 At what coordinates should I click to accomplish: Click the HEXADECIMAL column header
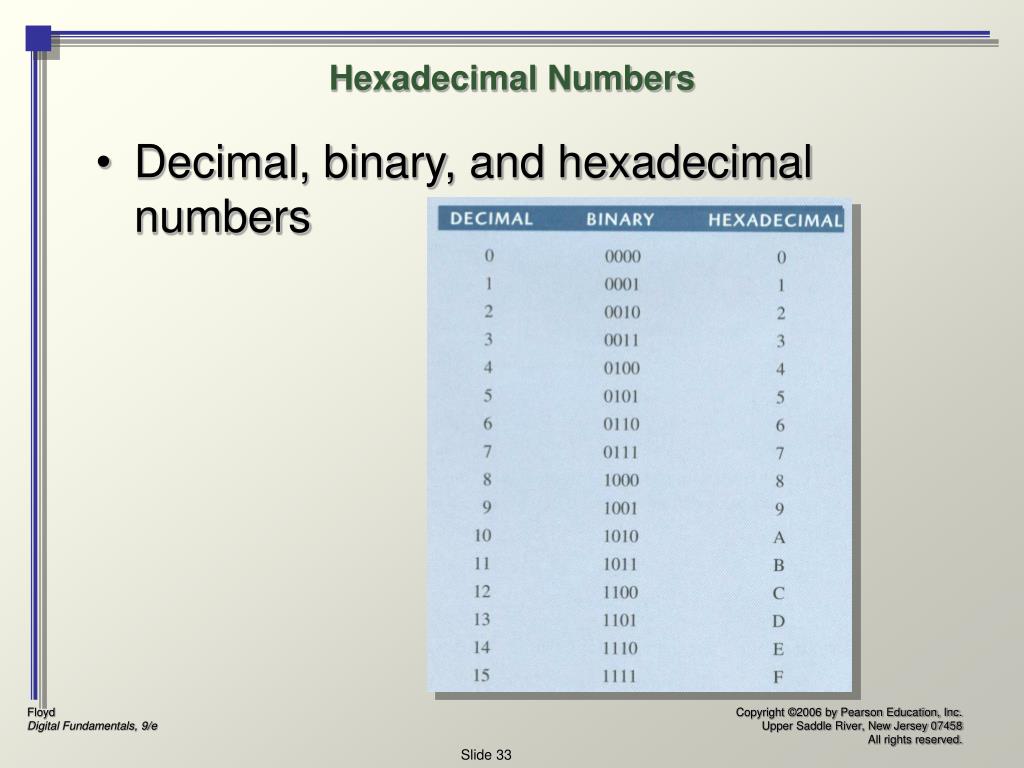click(x=775, y=220)
